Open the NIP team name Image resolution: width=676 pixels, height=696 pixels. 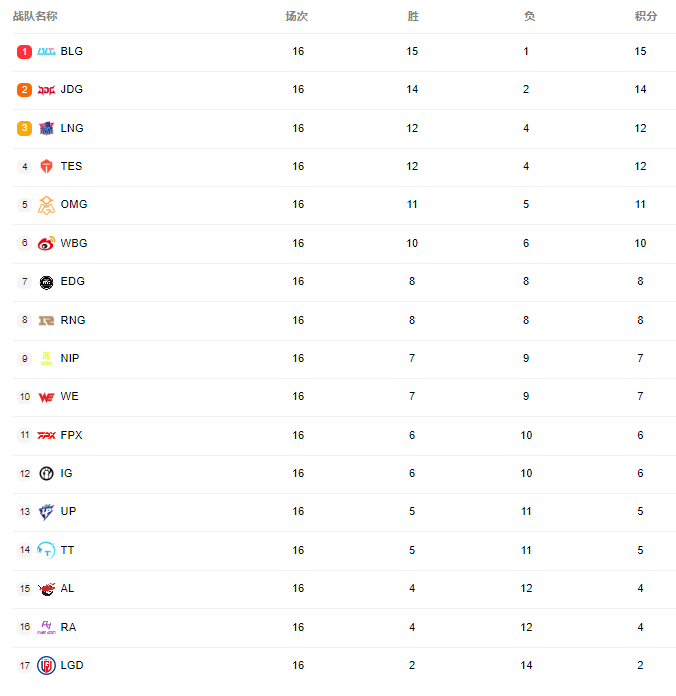[x=70, y=358]
